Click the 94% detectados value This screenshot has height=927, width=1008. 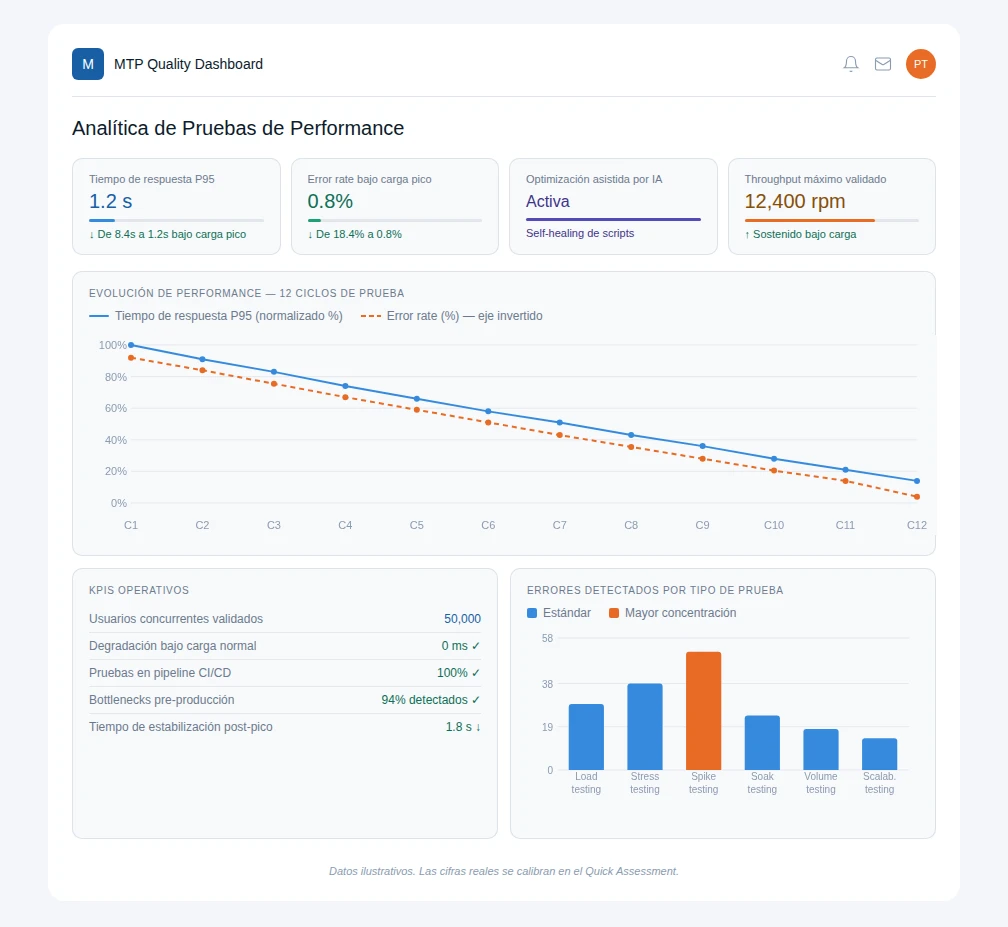click(x=431, y=700)
